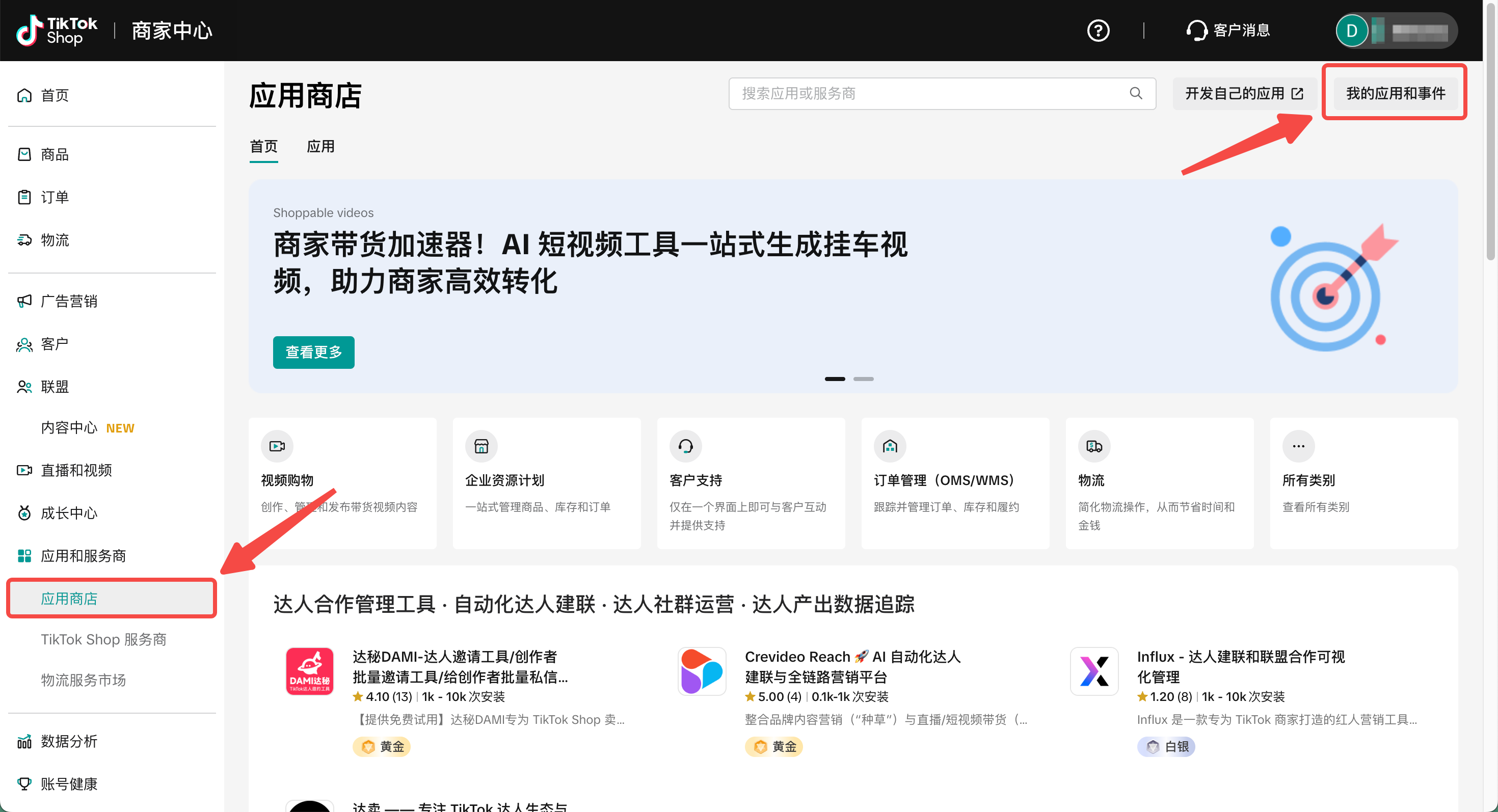The height and width of the screenshot is (812, 1498).
Task: Open the 企业资源计划 card description text
Action: point(538,507)
